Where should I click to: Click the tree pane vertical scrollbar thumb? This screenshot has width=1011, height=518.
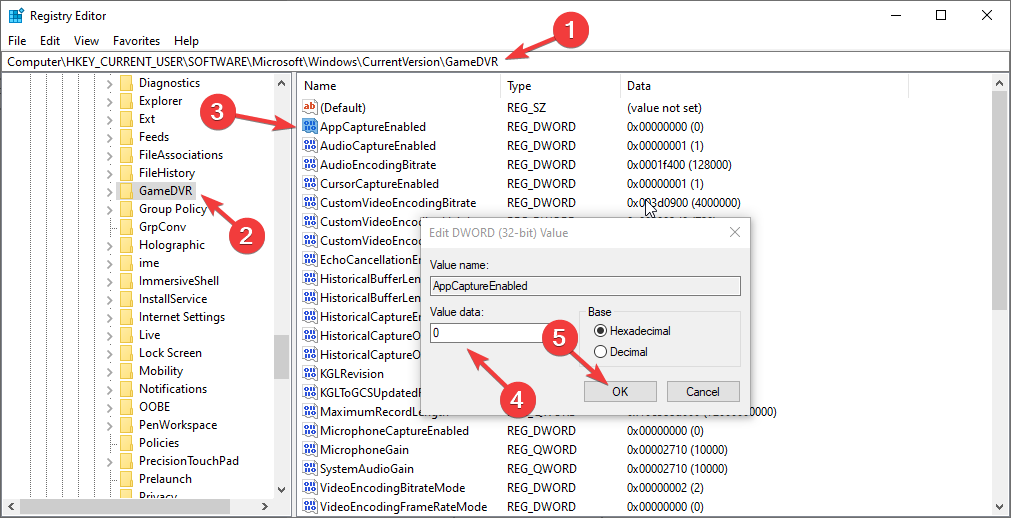tap(282, 357)
